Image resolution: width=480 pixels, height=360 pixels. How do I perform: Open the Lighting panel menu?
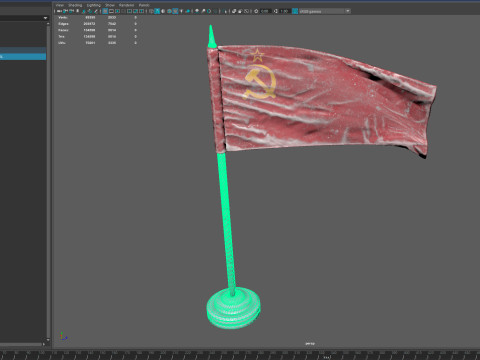coord(94,5)
